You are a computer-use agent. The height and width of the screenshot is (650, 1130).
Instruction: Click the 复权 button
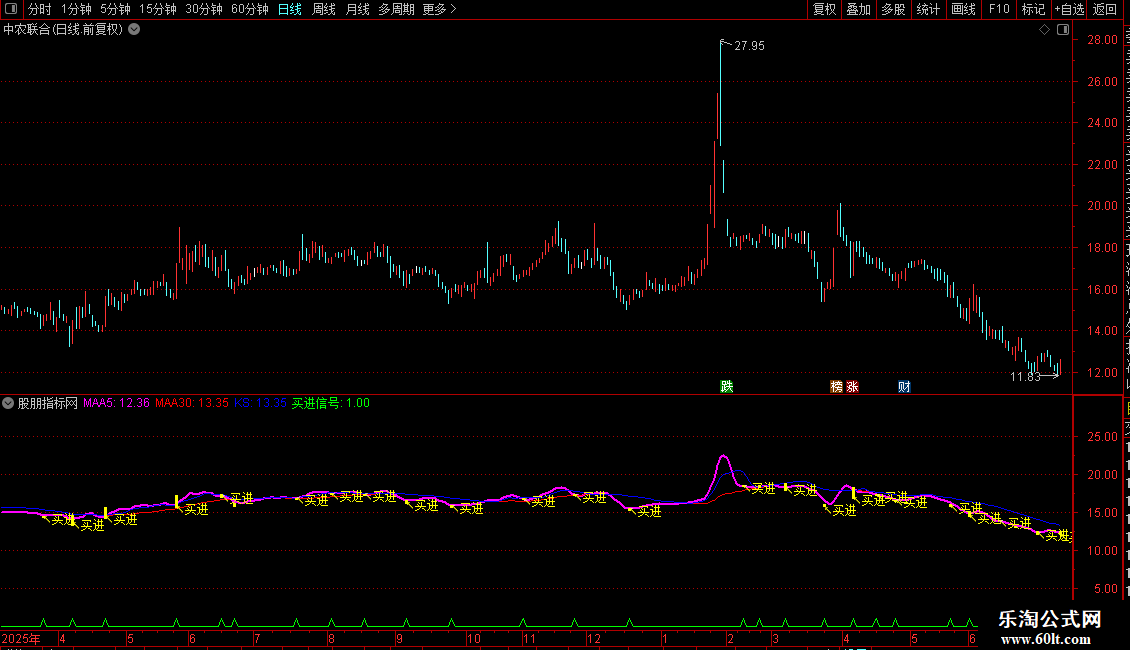[x=824, y=9]
